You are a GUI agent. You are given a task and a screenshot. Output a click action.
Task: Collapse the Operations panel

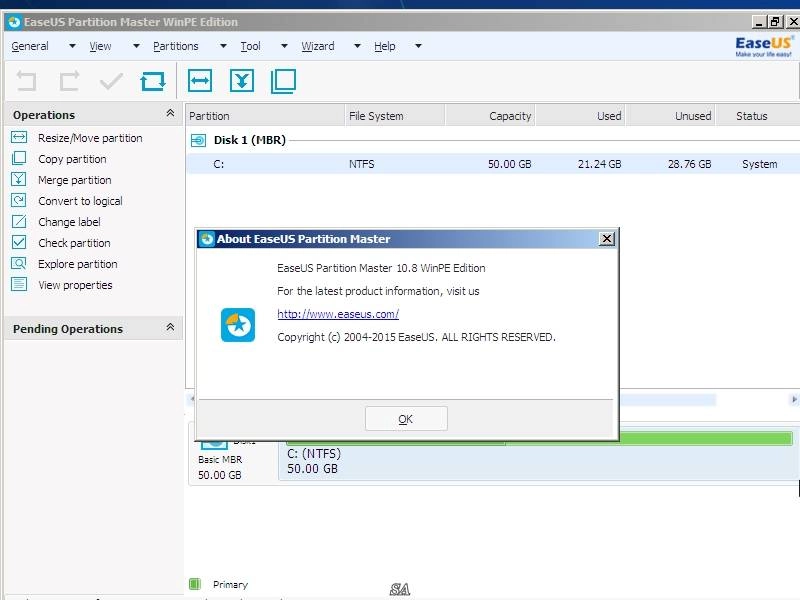point(170,113)
